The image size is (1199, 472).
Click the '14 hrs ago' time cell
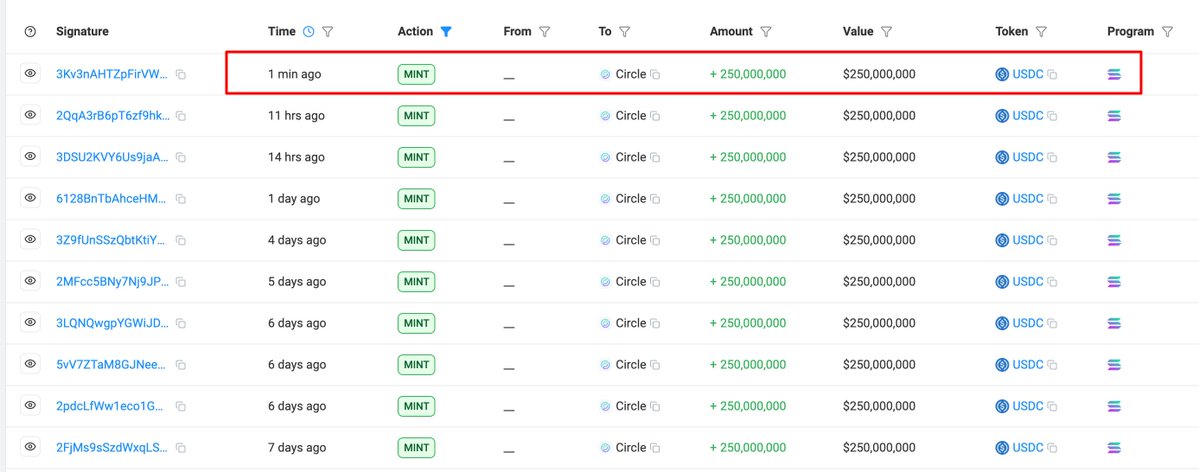[296, 157]
